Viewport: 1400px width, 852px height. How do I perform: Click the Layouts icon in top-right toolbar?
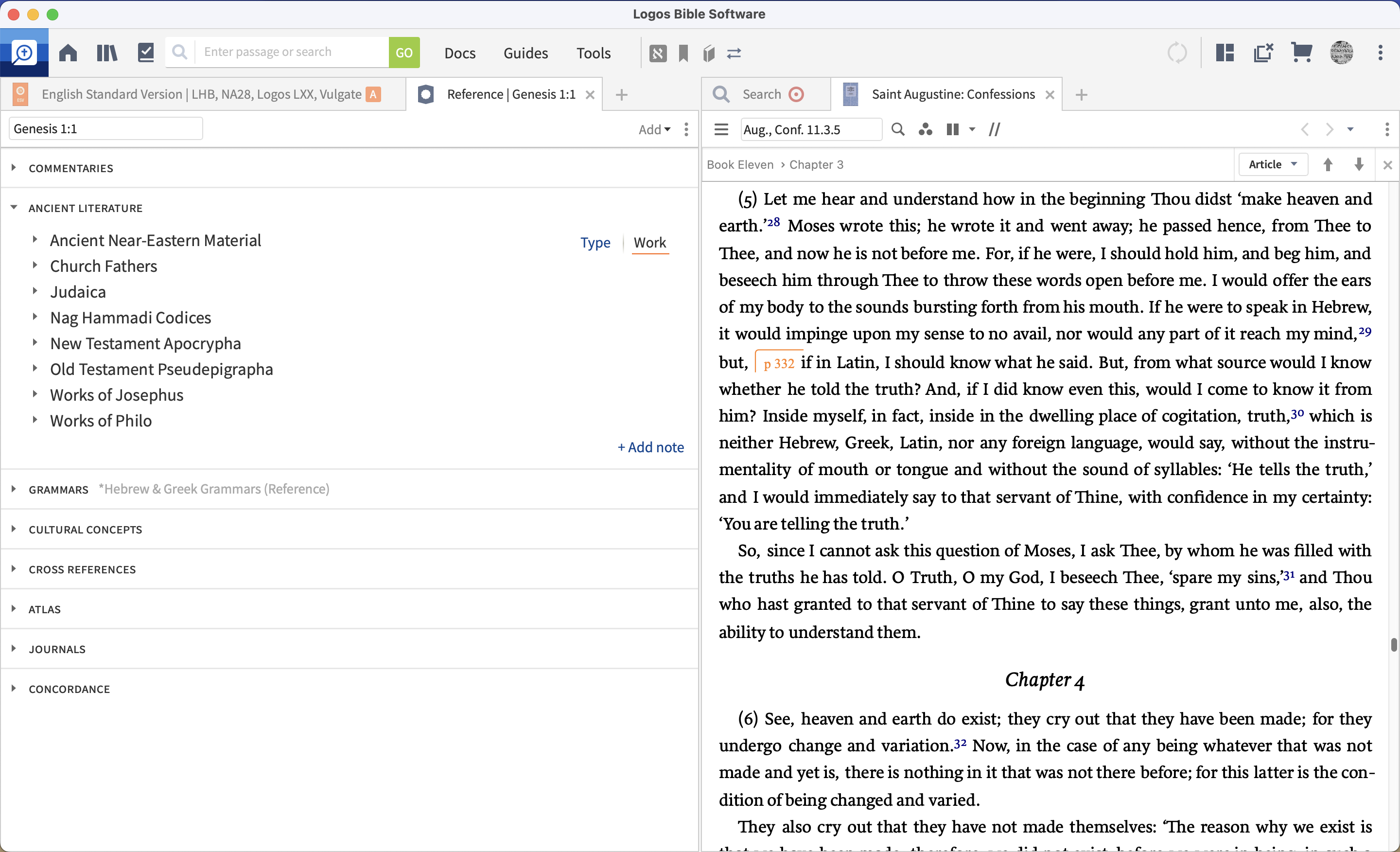coord(1225,53)
